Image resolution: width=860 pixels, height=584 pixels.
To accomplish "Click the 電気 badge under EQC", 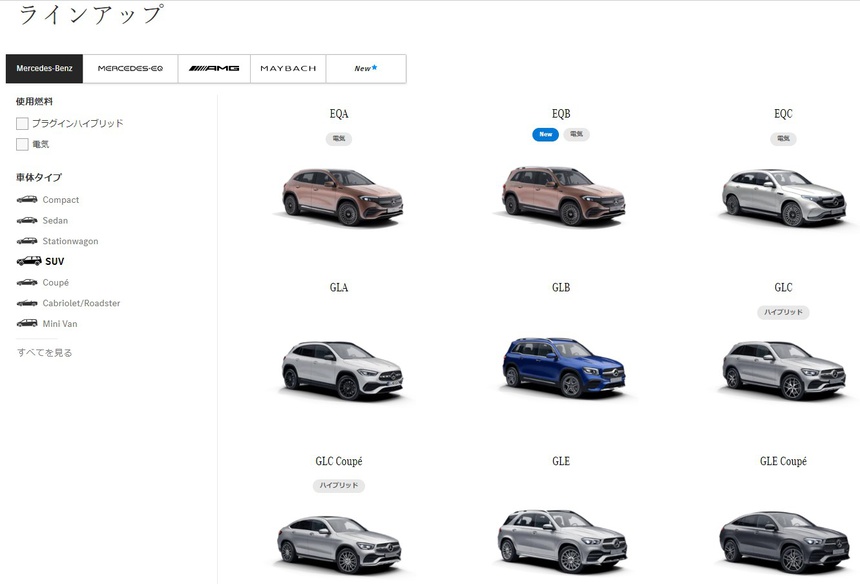I will [x=783, y=139].
